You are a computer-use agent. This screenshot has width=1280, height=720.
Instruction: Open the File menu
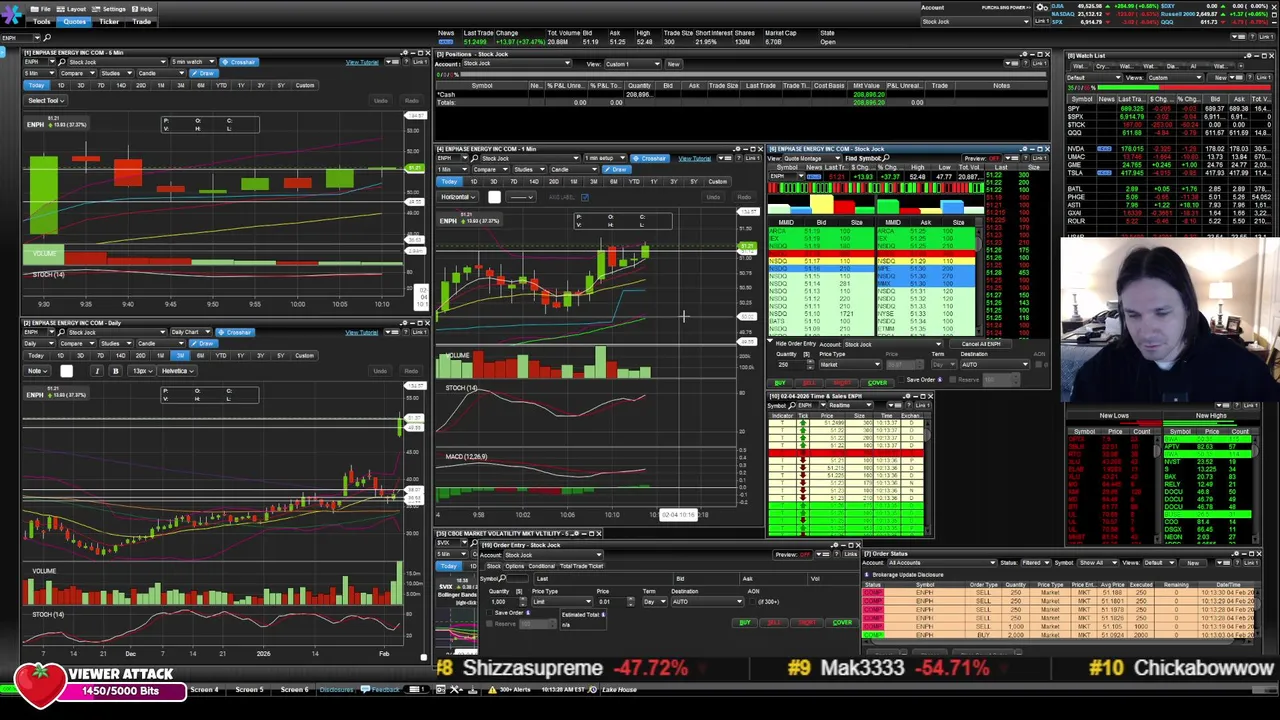[x=41, y=9]
